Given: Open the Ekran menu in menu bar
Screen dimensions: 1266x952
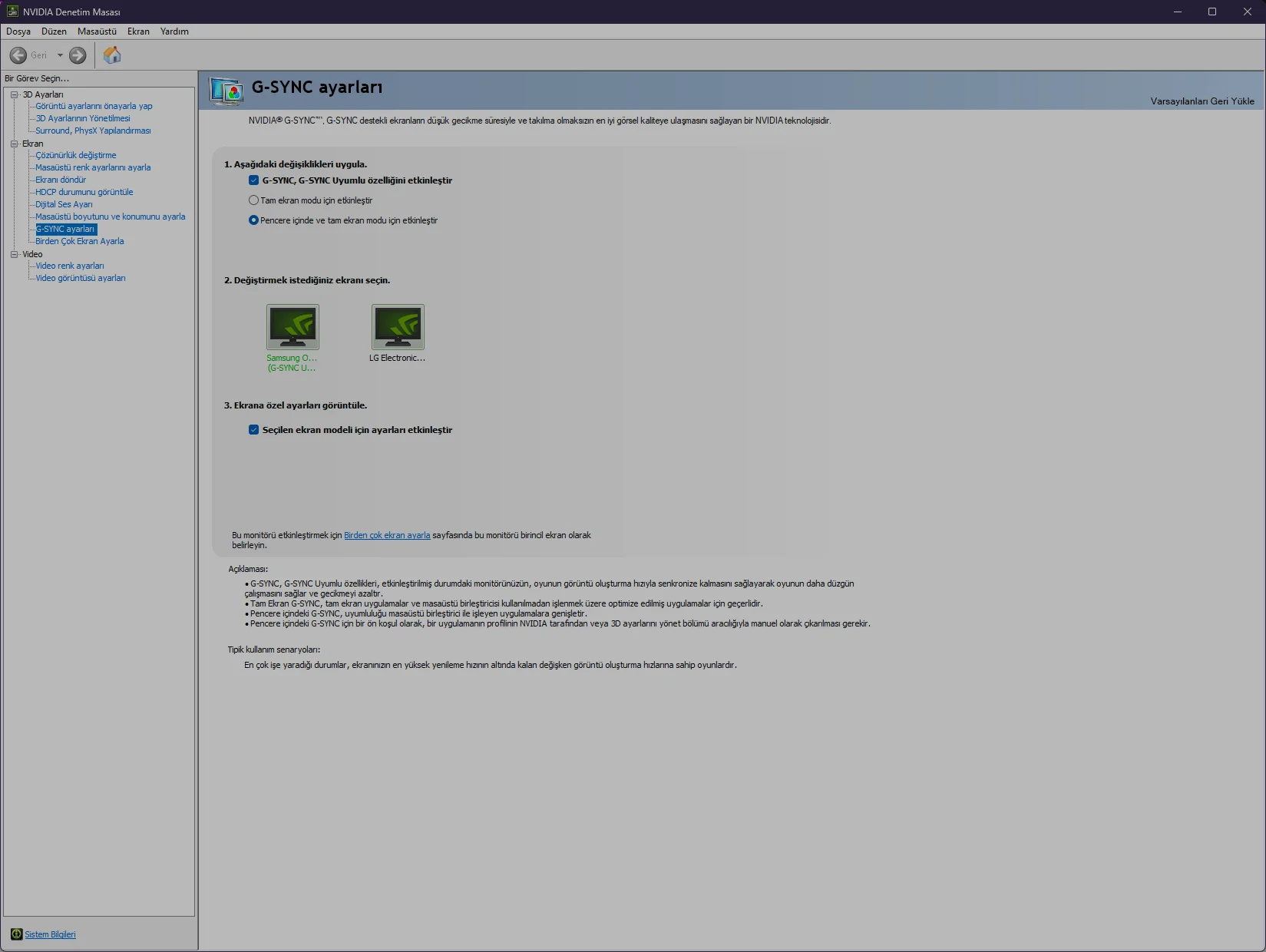Looking at the screenshot, I should [x=138, y=31].
